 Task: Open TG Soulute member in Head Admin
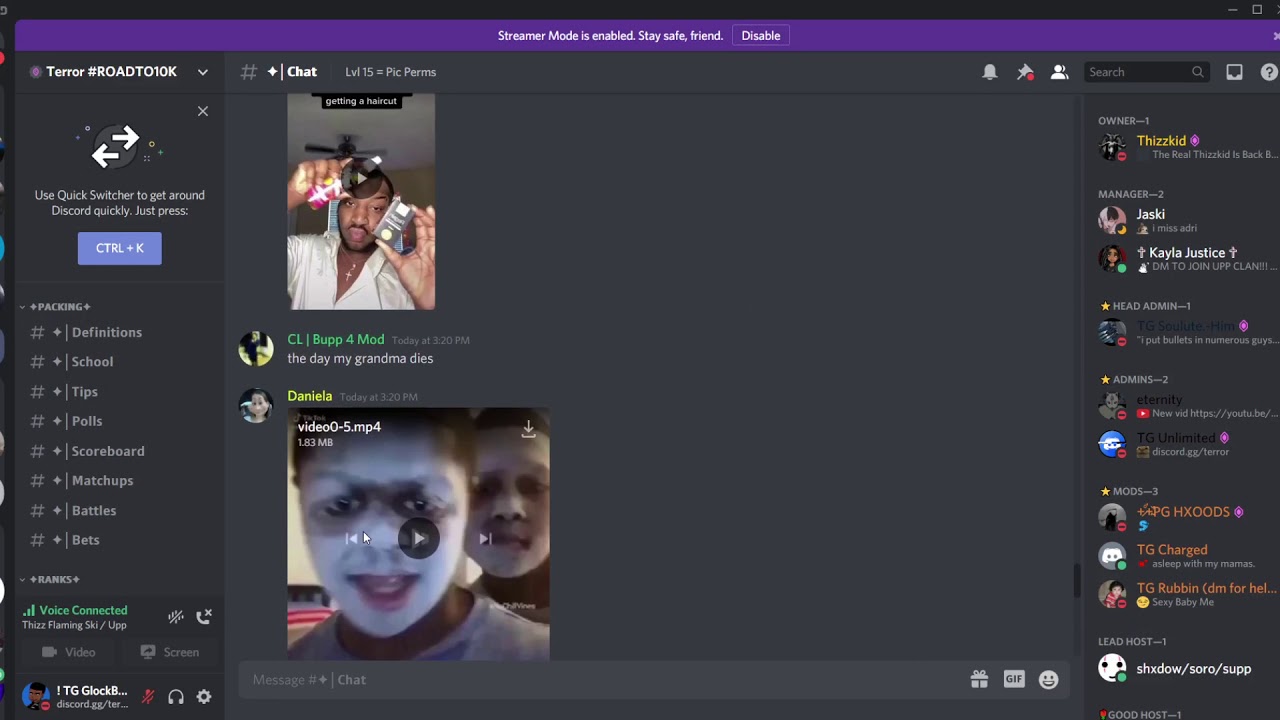(1186, 332)
